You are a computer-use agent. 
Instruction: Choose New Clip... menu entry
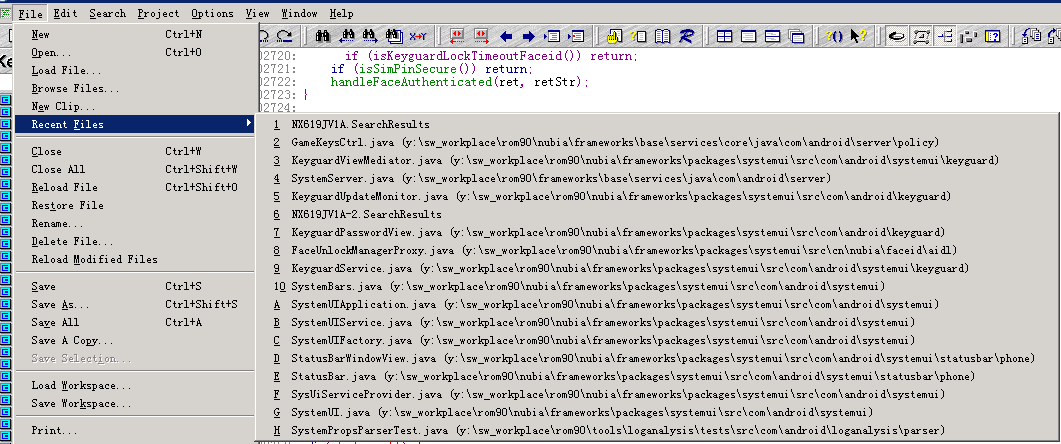(x=135, y=106)
